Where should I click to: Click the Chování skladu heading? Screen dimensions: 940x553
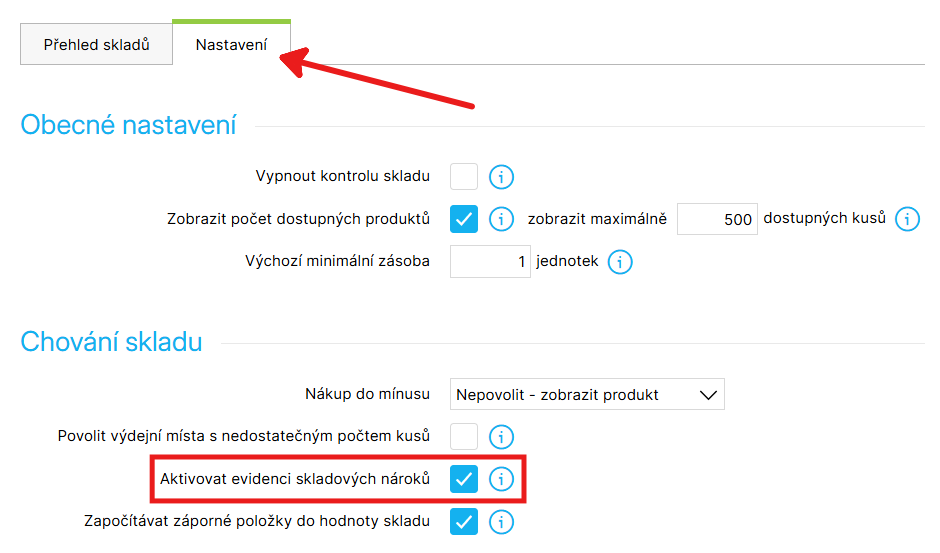[112, 342]
